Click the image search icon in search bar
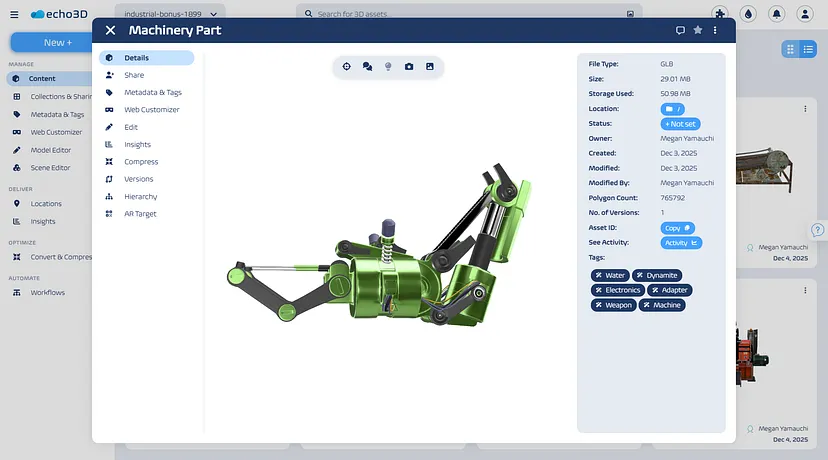Screen dimensions: 828x460 (630, 14)
